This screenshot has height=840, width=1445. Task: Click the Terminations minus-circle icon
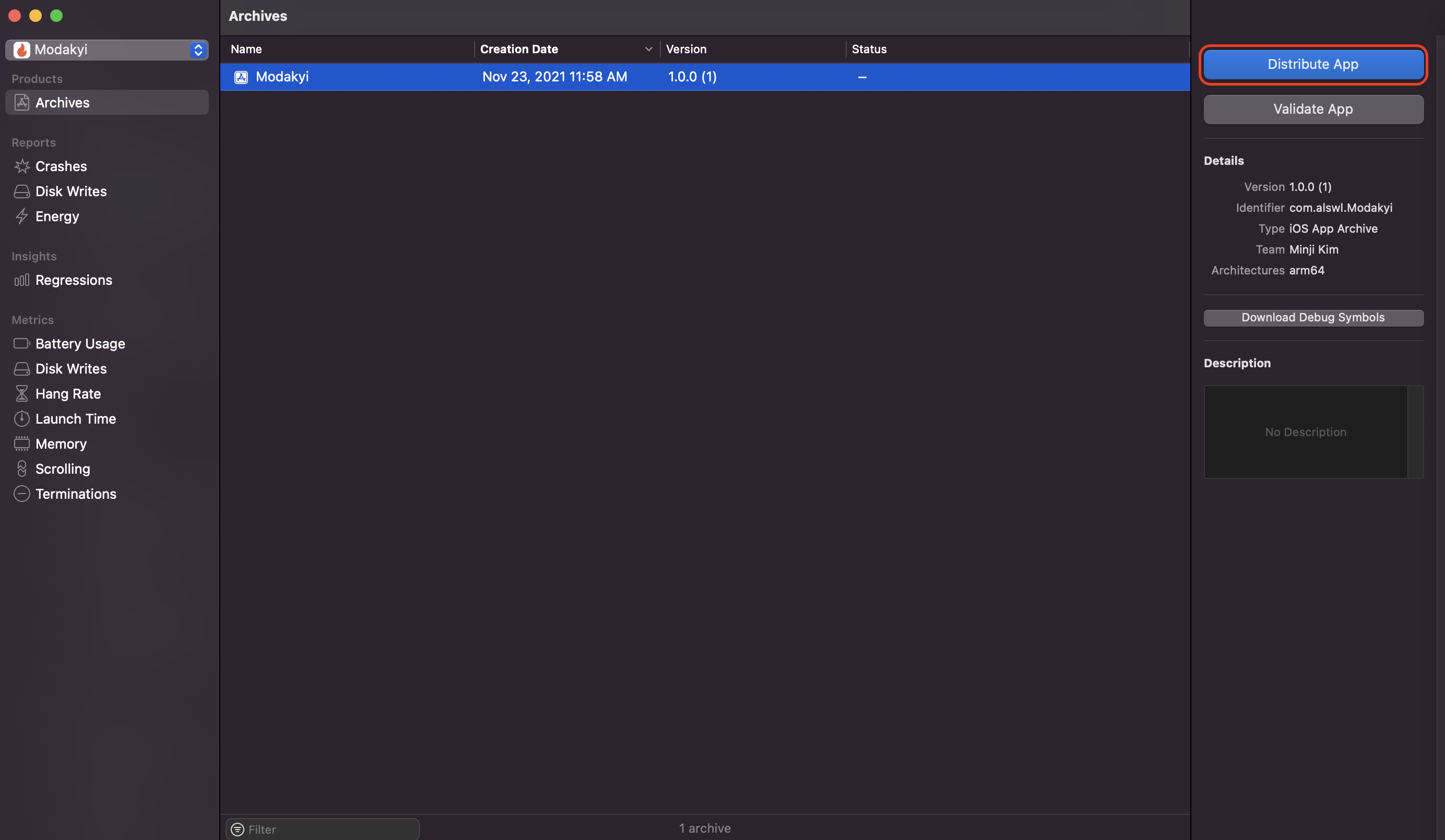click(x=22, y=494)
